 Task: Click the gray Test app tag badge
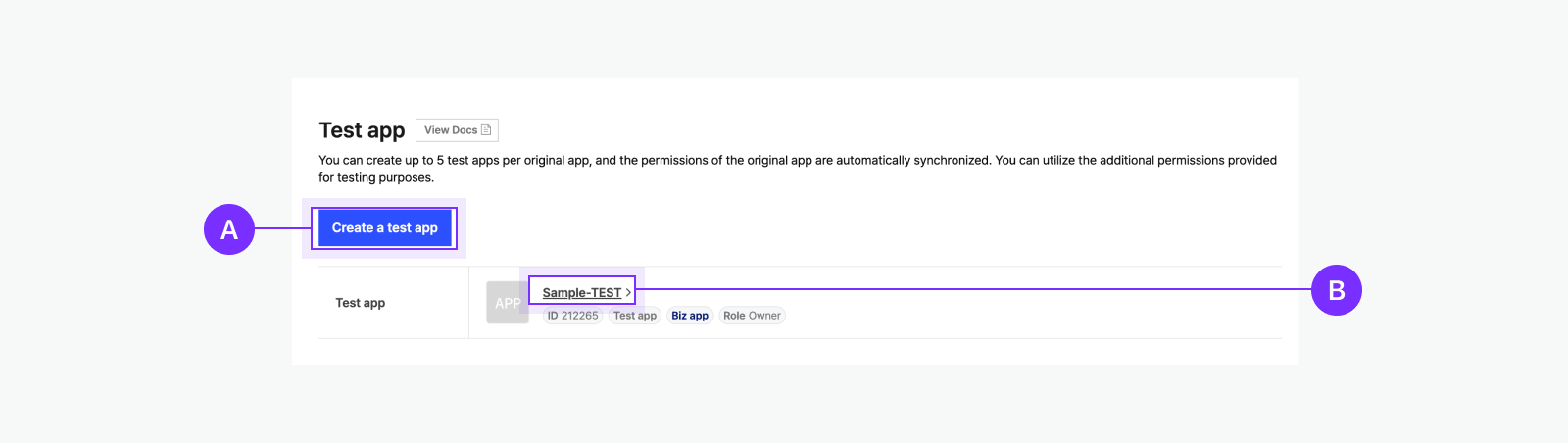pyautogui.click(x=635, y=316)
